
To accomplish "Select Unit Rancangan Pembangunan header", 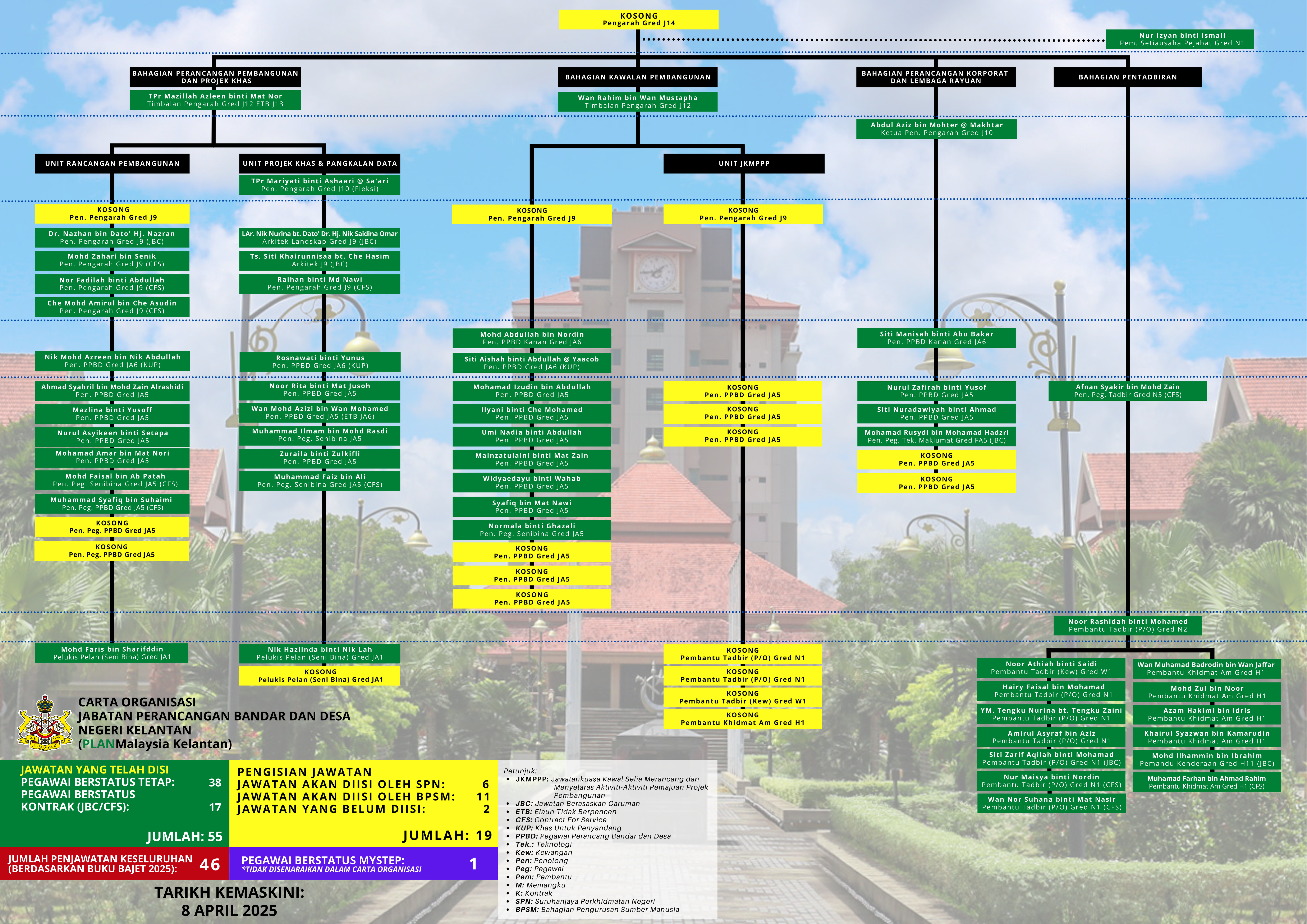I will click(112, 163).
